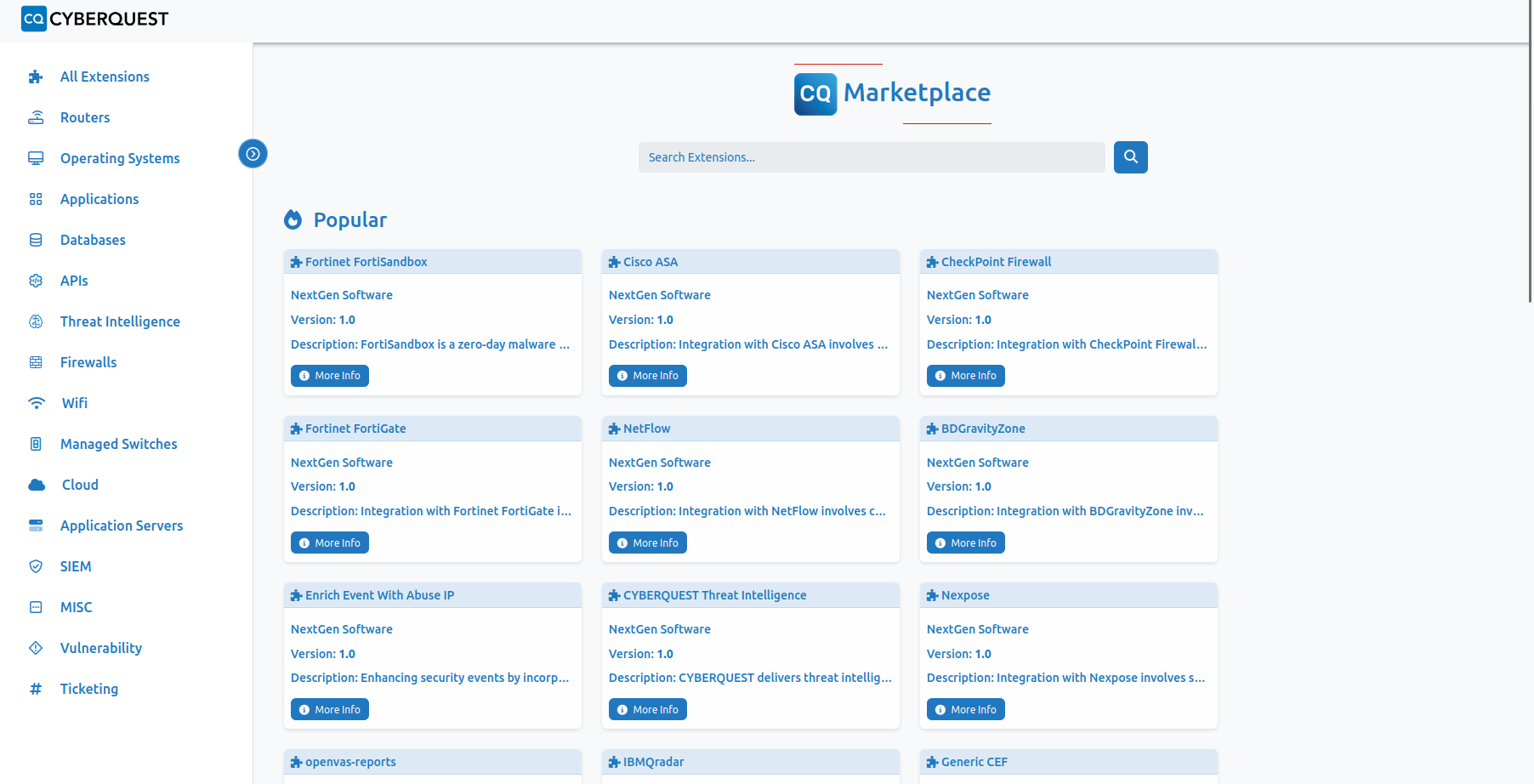Screen dimensions: 1534x784
Task: Click the CYBERQUEST logo in header
Action: click(x=94, y=19)
